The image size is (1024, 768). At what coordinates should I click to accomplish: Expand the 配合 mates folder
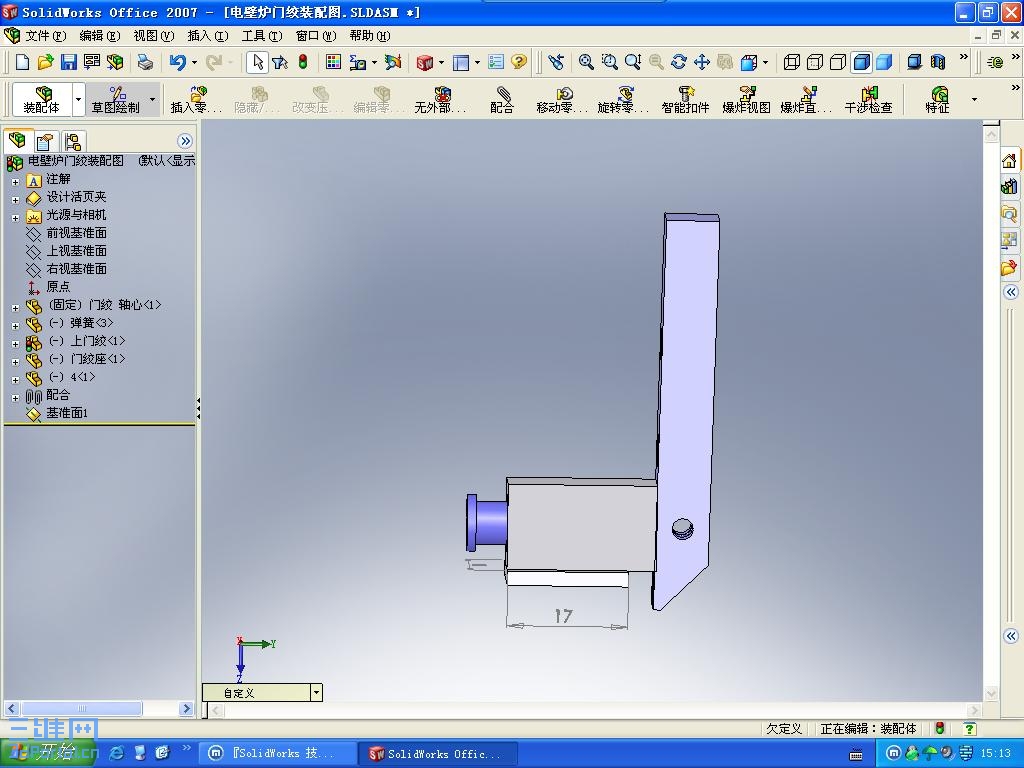15,398
